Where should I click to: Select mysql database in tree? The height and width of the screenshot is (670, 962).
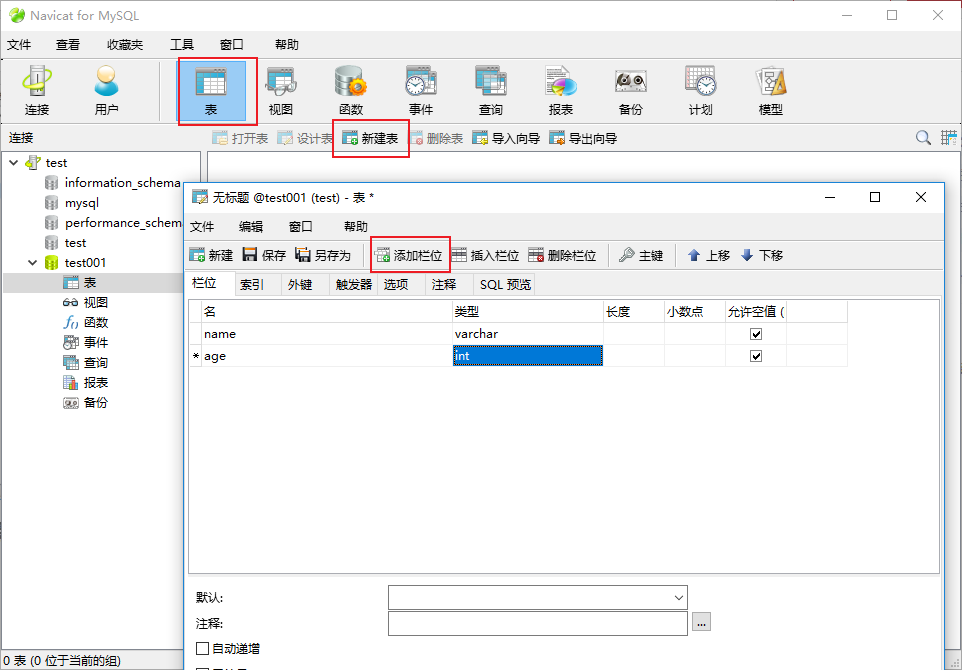(72, 202)
